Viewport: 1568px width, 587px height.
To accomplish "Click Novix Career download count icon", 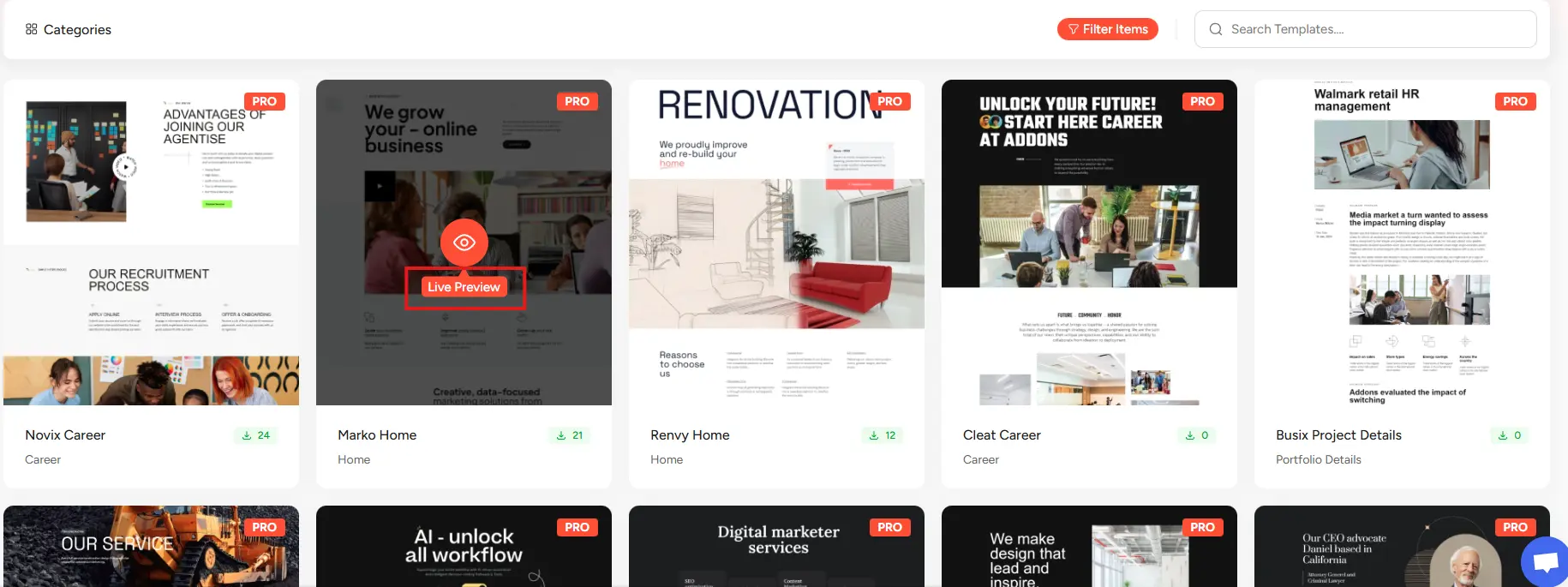I will [247, 435].
